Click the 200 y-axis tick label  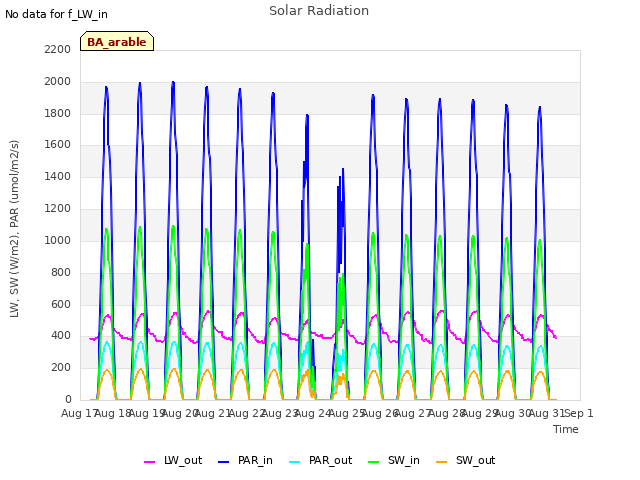(61, 367)
